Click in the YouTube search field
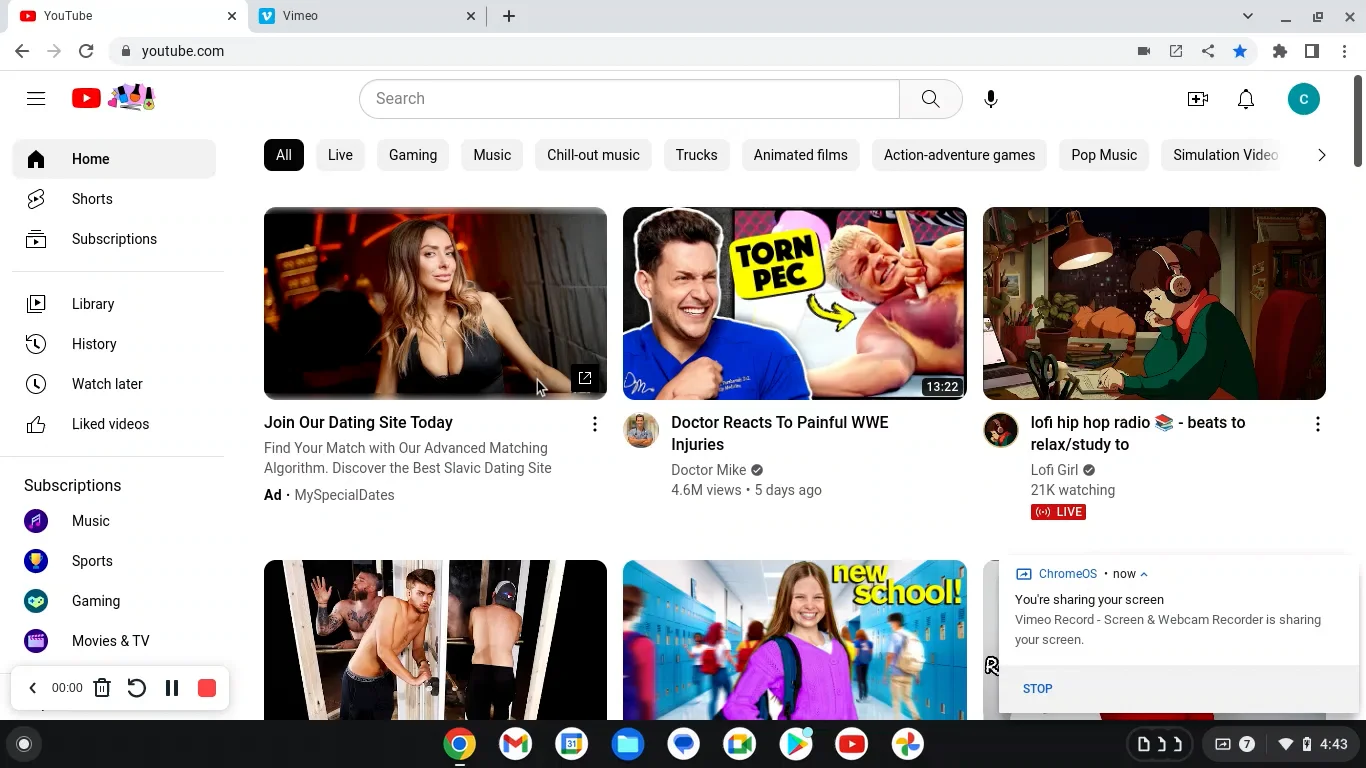Image resolution: width=1366 pixels, height=768 pixels. tap(630, 99)
